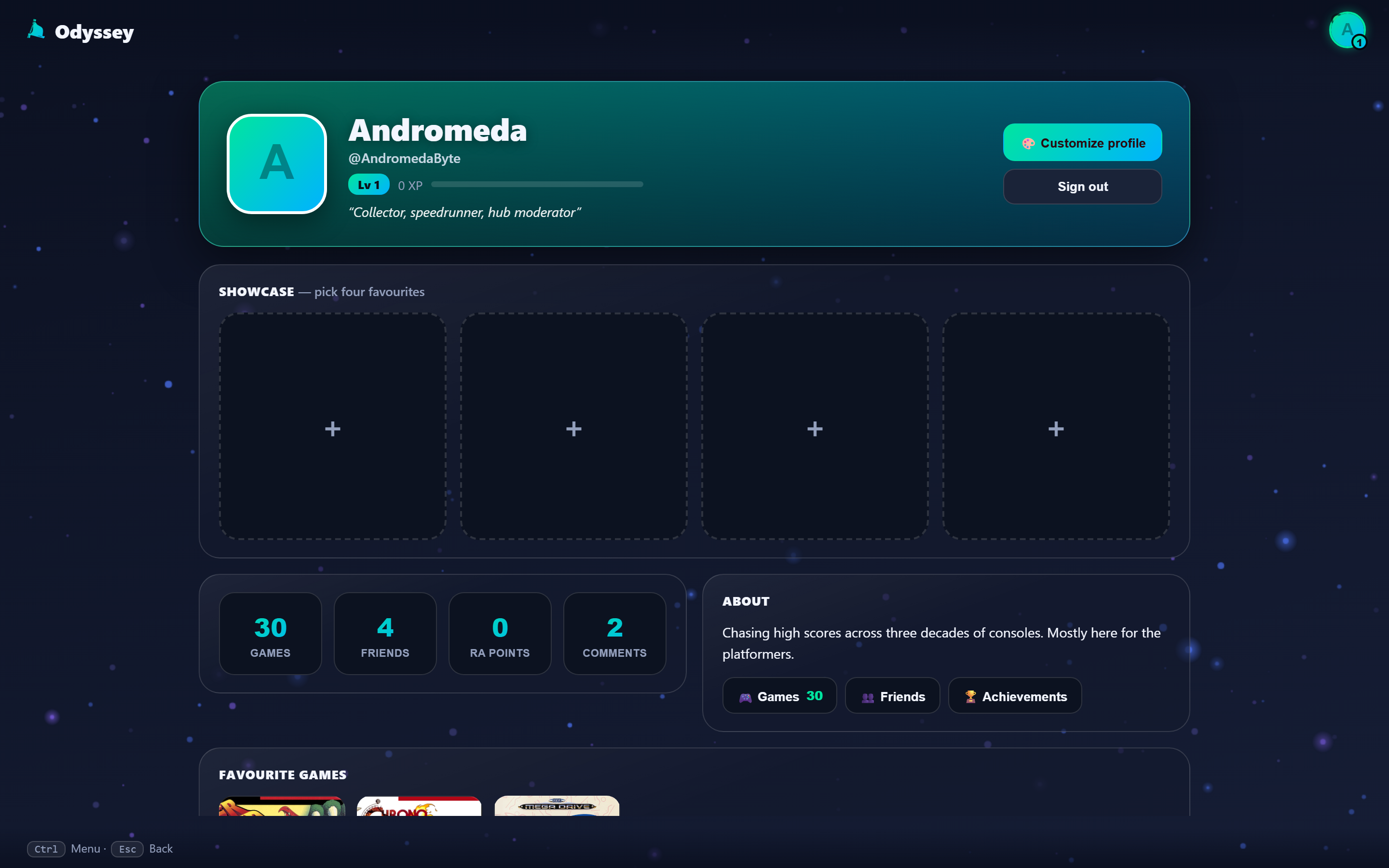This screenshot has width=1389, height=868.
Task: Click the XP progress bar
Action: pyautogui.click(x=537, y=184)
